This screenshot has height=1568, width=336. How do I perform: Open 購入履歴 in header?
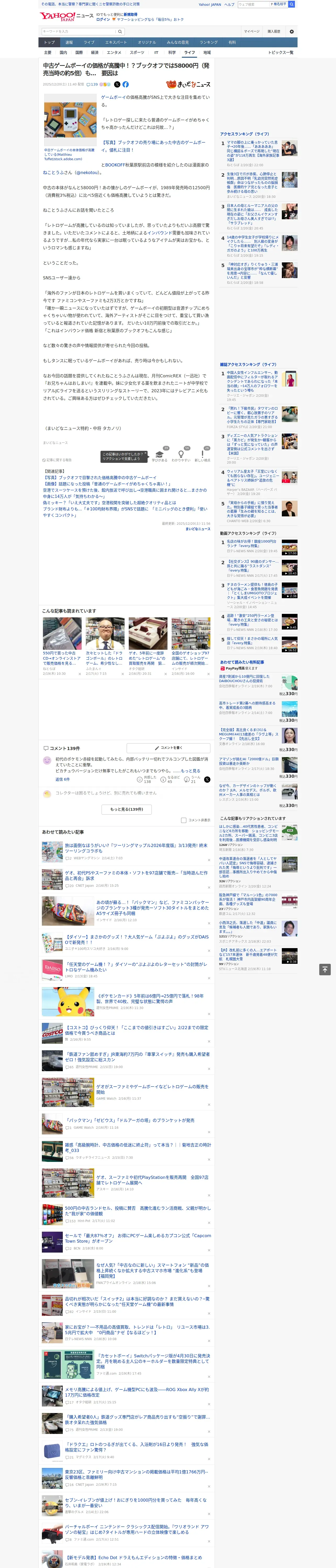(274, 32)
